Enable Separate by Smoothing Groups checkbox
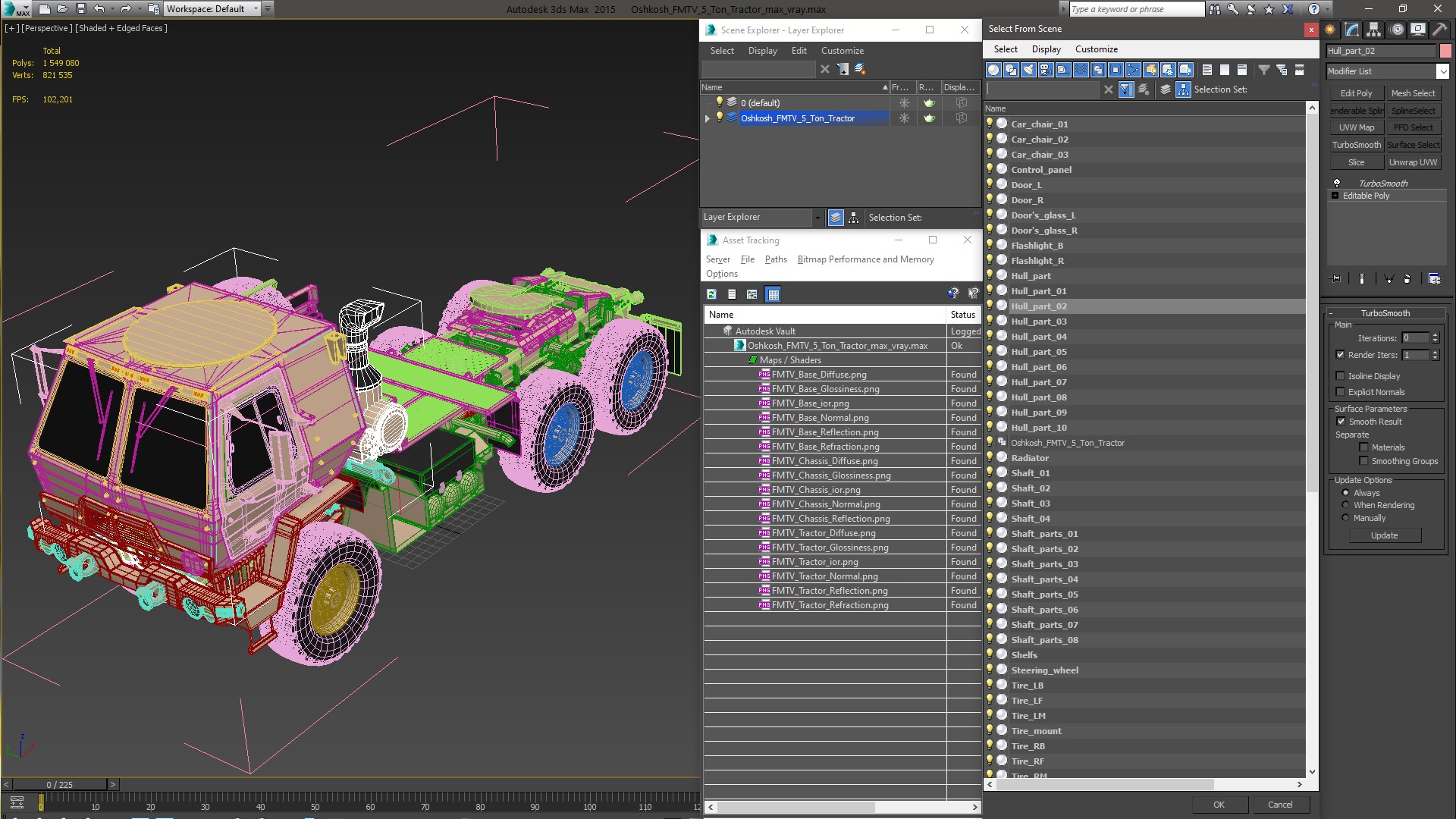This screenshot has height=819, width=1456. (1363, 461)
